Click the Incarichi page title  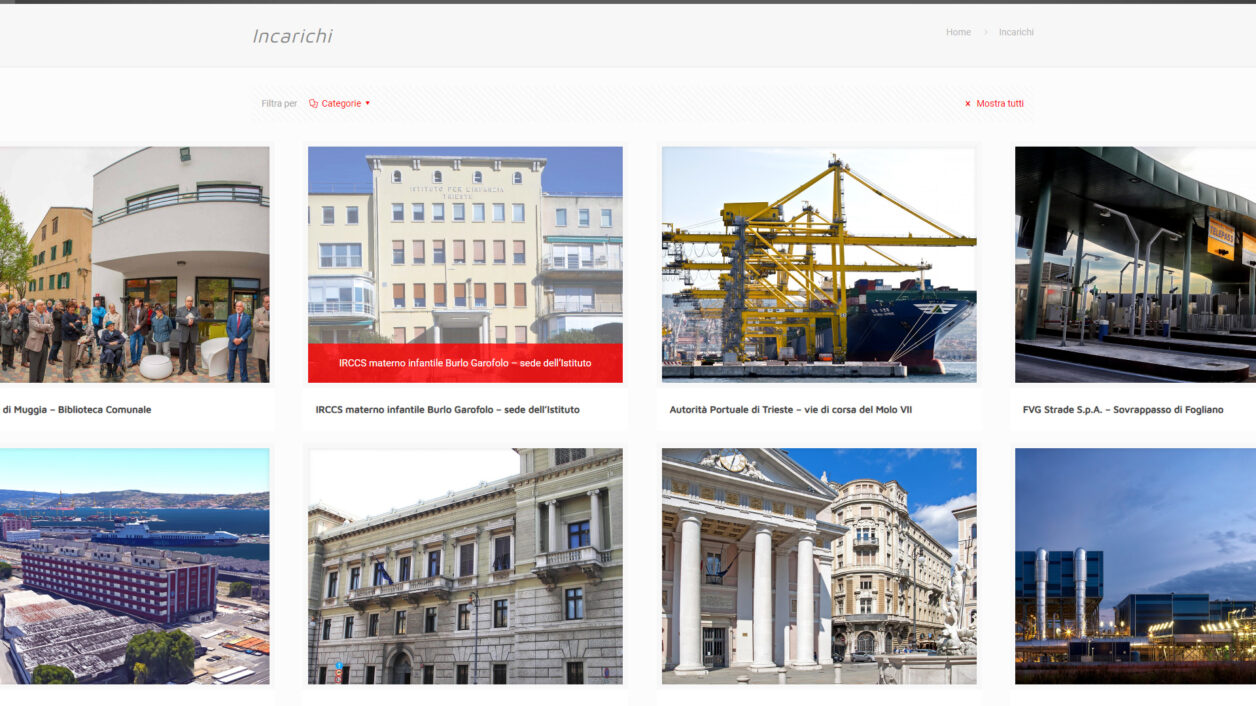pyautogui.click(x=292, y=36)
